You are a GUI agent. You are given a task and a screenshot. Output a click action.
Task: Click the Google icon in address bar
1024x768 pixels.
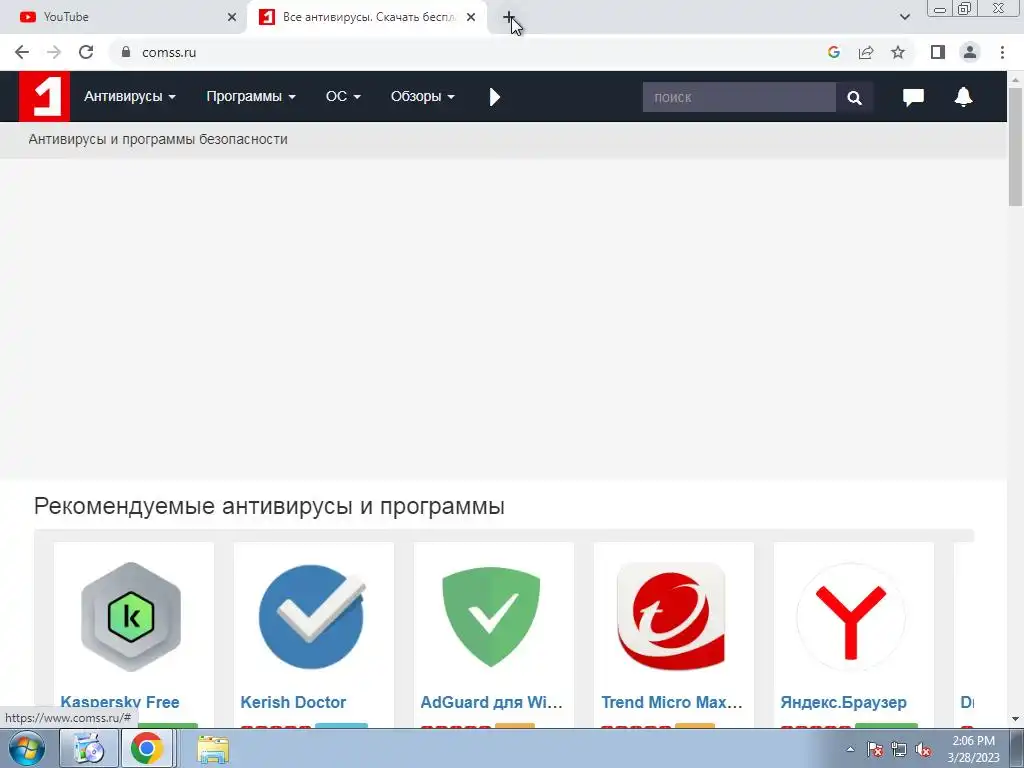click(833, 52)
